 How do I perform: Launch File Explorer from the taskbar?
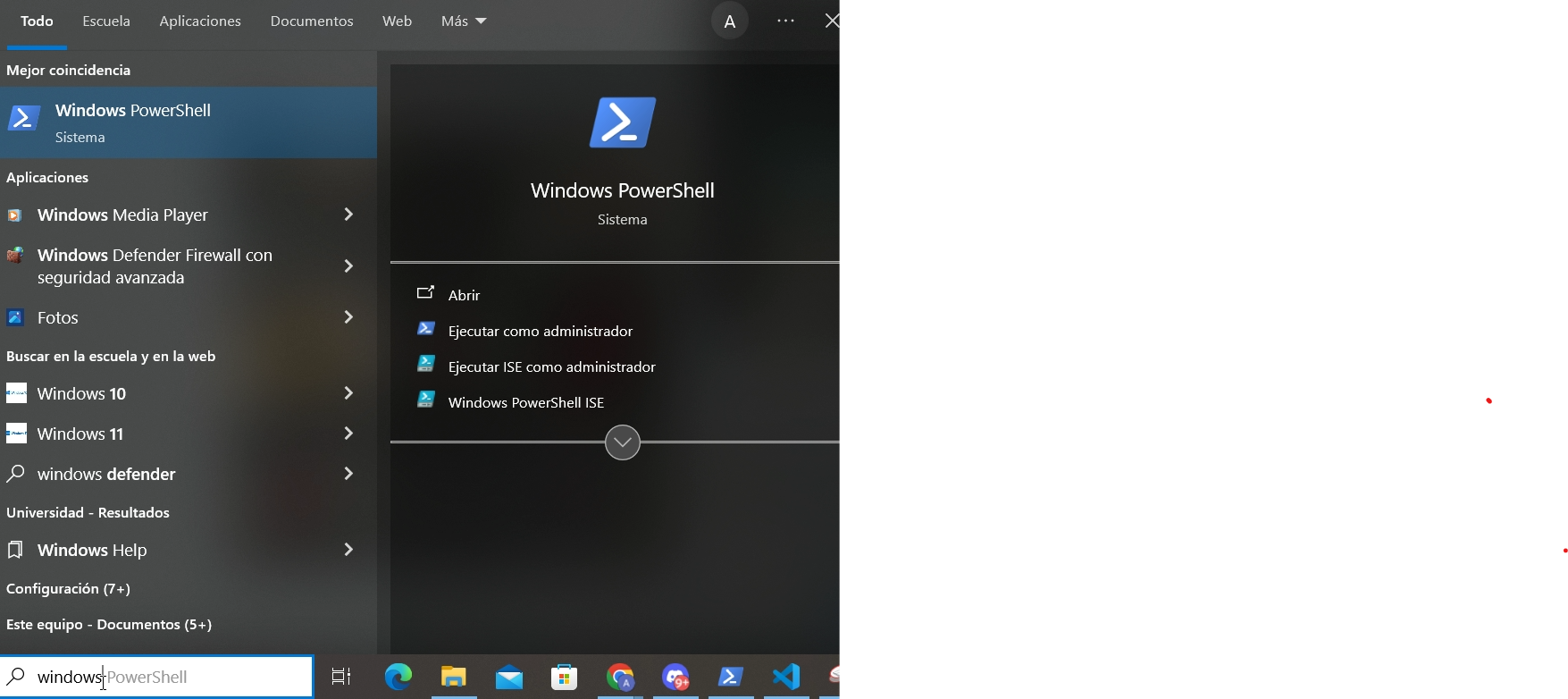click(454, 678)
